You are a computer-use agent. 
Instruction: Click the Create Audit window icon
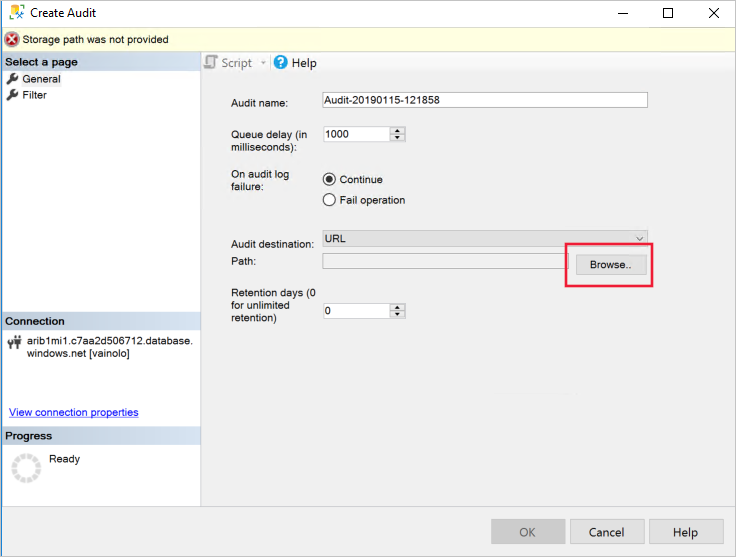click(x=17, y=12)
